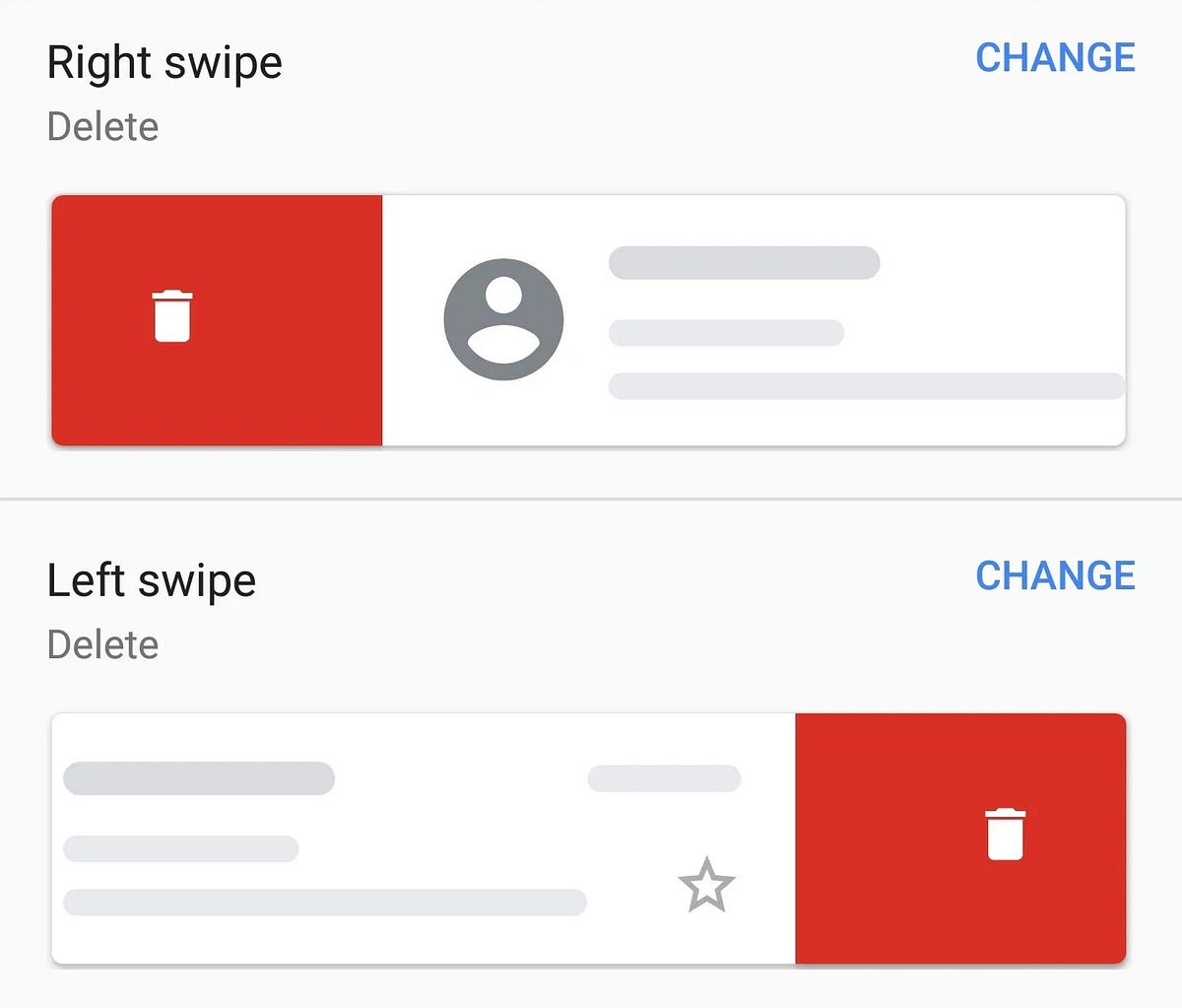The width and height of the screenshot is (1182, 1008).
Task: Click the gray person avatar icon
Action: point(503,319)
